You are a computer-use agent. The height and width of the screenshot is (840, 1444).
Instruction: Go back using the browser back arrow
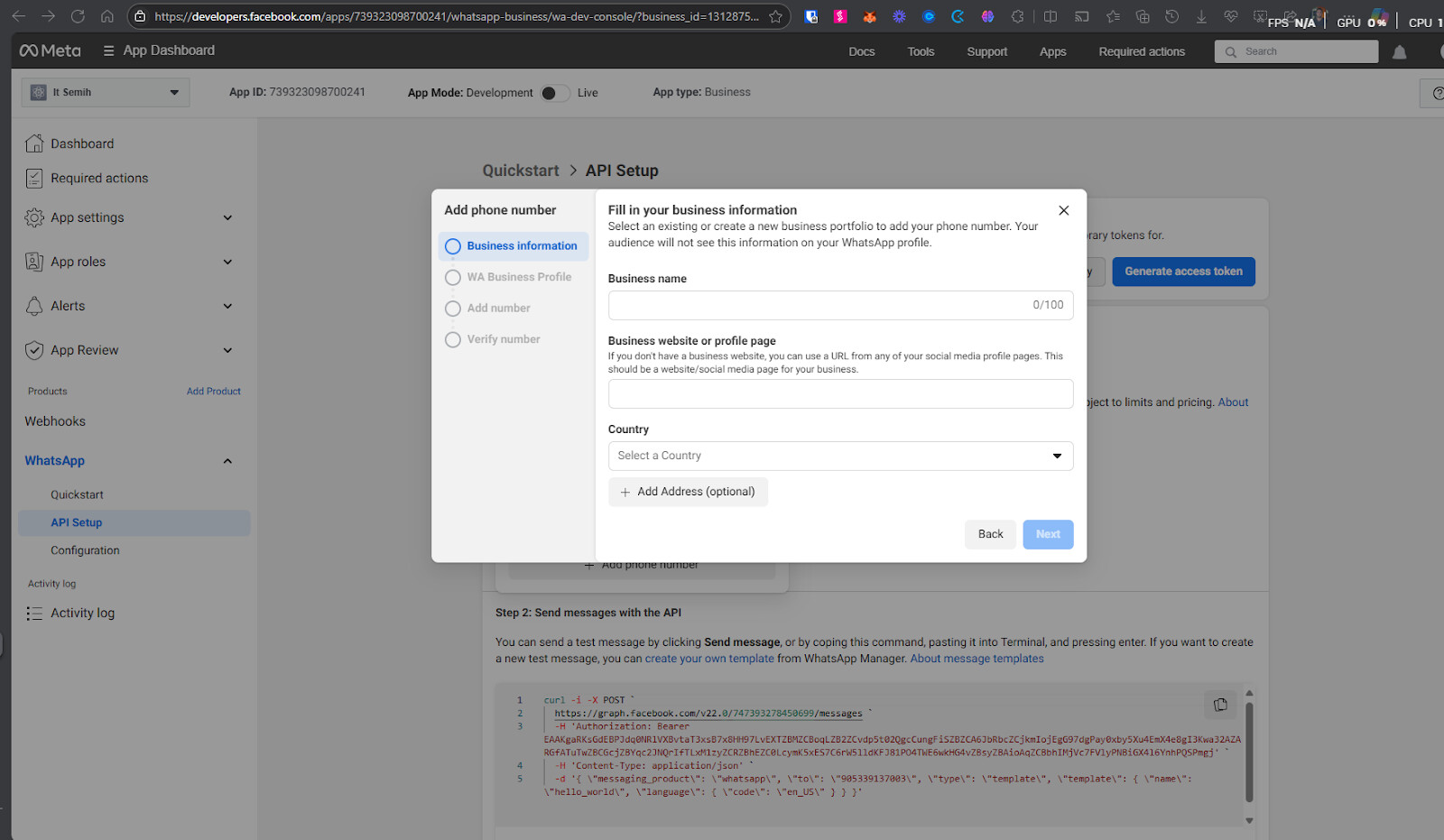[x=18, y=16]
